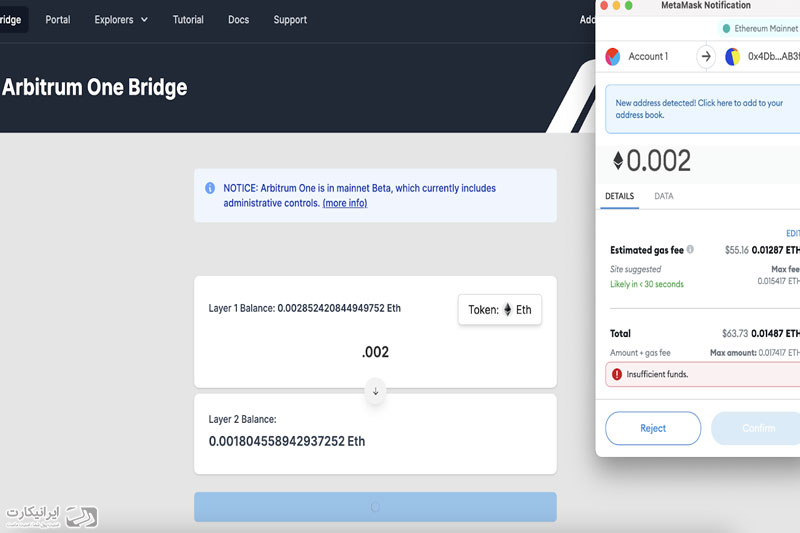Click the Ethereum Mainnet network badge
Image resolution: width=800 pixels, height=533 pixels.
coord(759,29)
